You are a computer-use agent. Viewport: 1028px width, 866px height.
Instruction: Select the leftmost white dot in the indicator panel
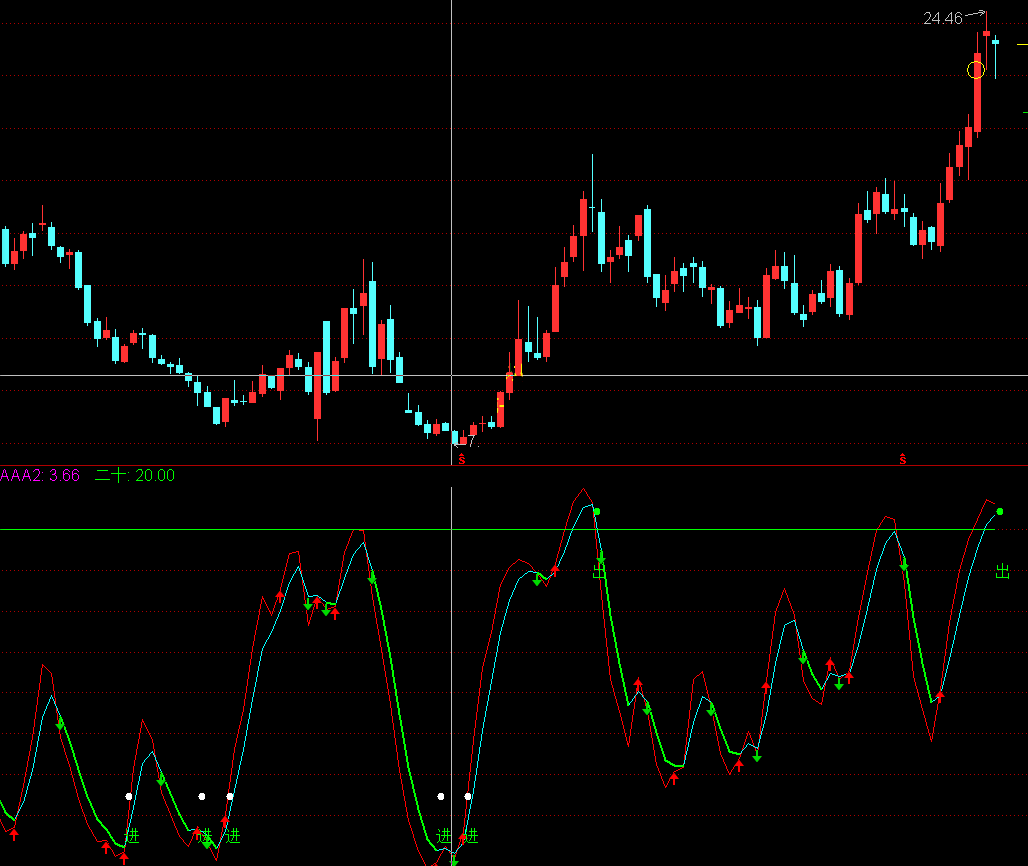point(128,797)
